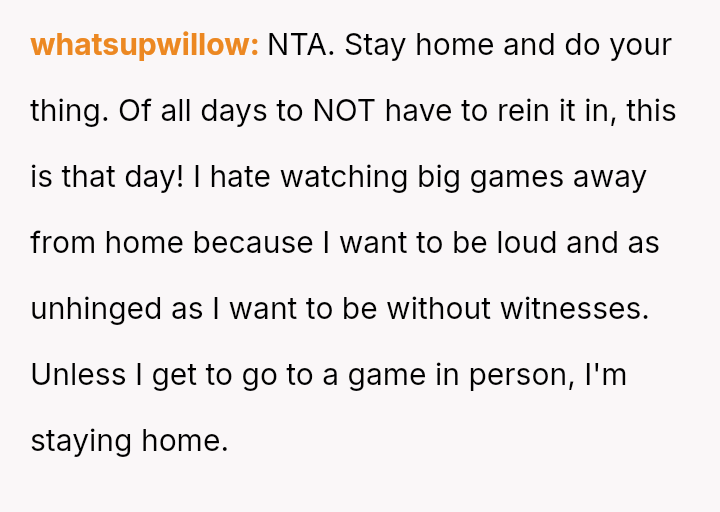The width and height of the screenshot is (720, 512).
Task: Click the word "unhinged" in the comment
Action: 97,309
